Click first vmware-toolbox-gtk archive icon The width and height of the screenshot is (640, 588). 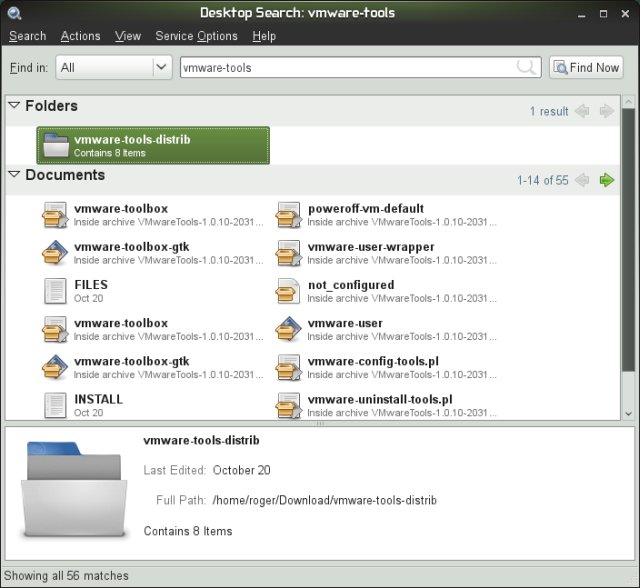click(55, 253)
